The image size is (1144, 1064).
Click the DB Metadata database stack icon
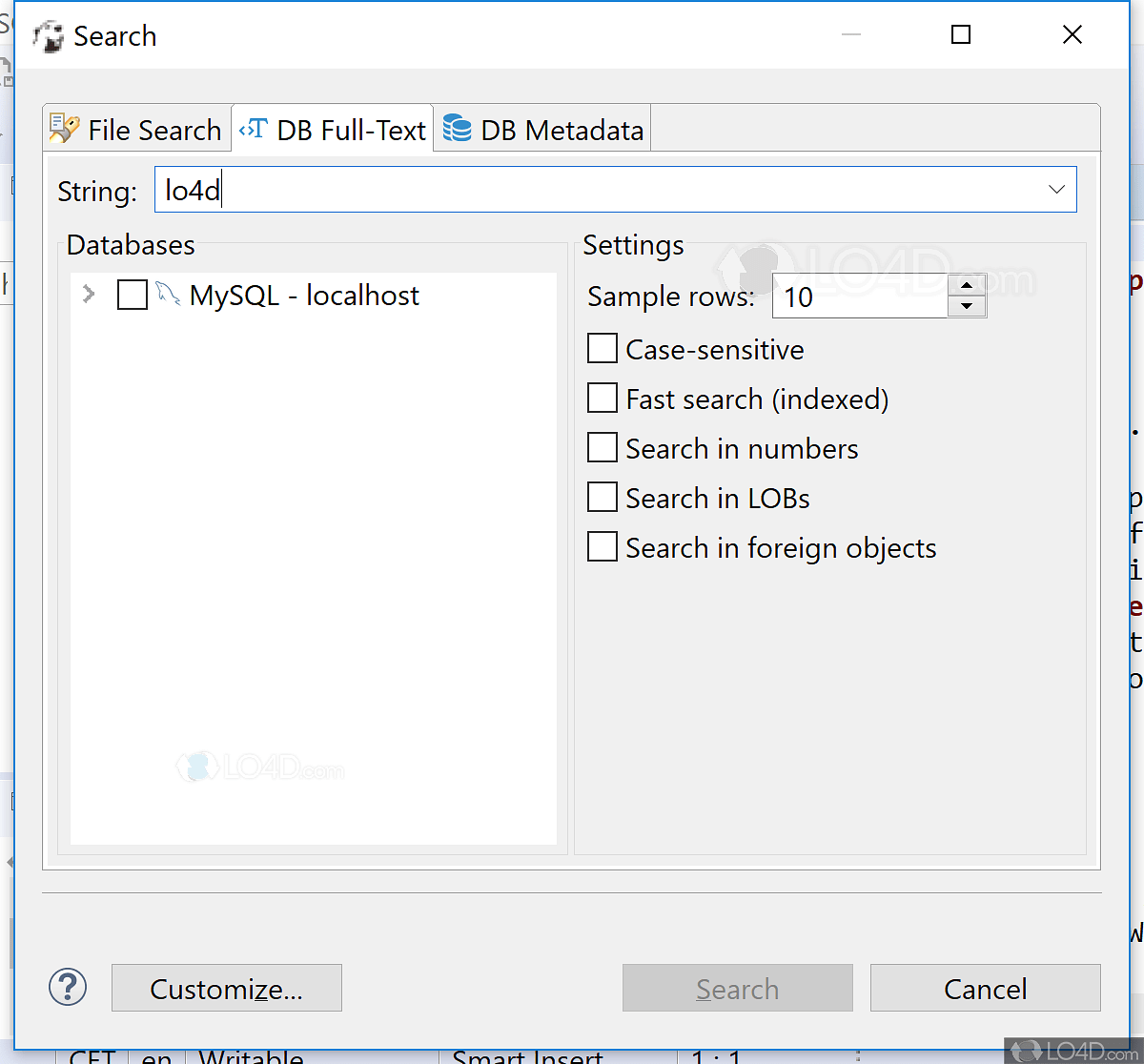[457, 128]
